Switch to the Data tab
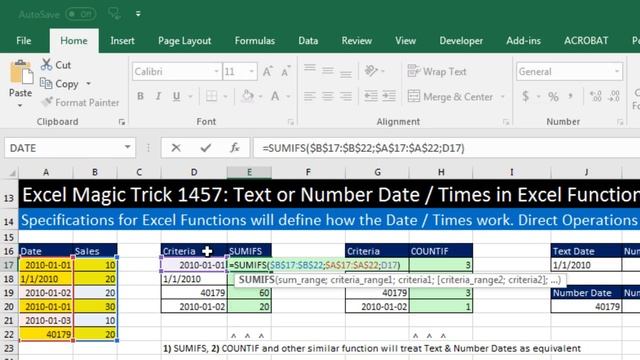The height and width of the screenshot is (360, 640). pyautogui.click(x=308, y=41)
